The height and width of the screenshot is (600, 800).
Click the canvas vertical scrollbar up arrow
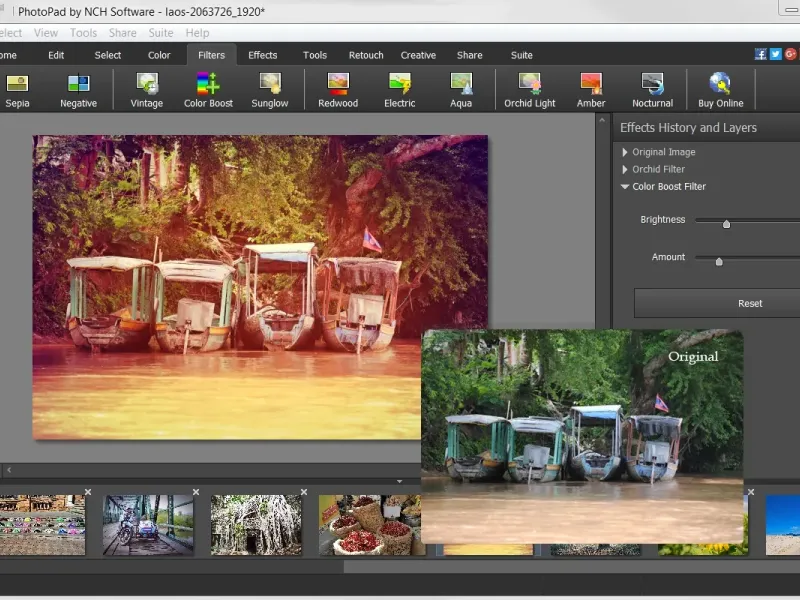point(602,120)
